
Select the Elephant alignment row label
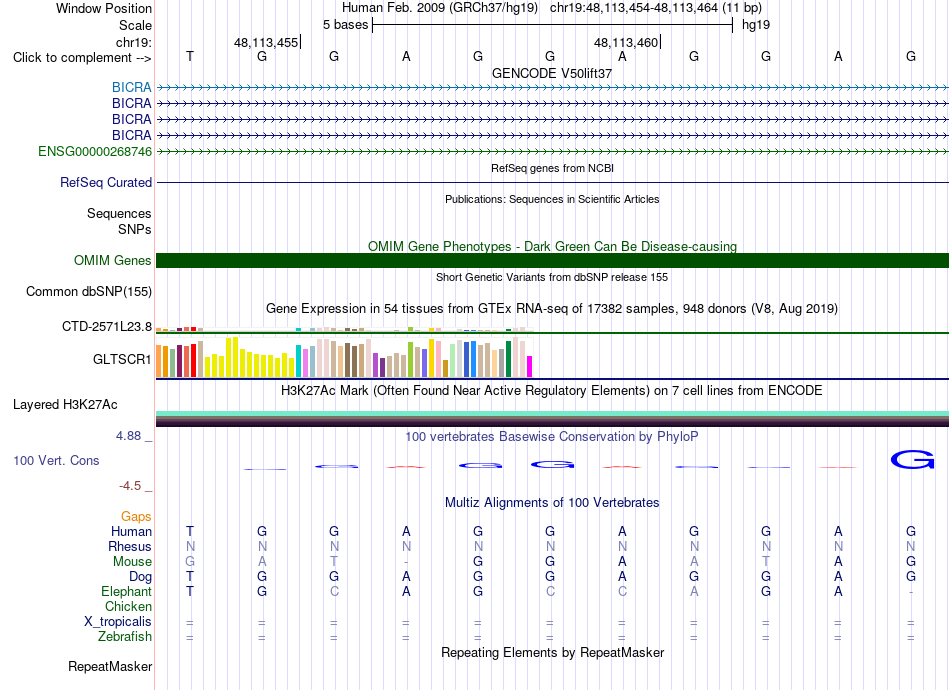[127, 592]
